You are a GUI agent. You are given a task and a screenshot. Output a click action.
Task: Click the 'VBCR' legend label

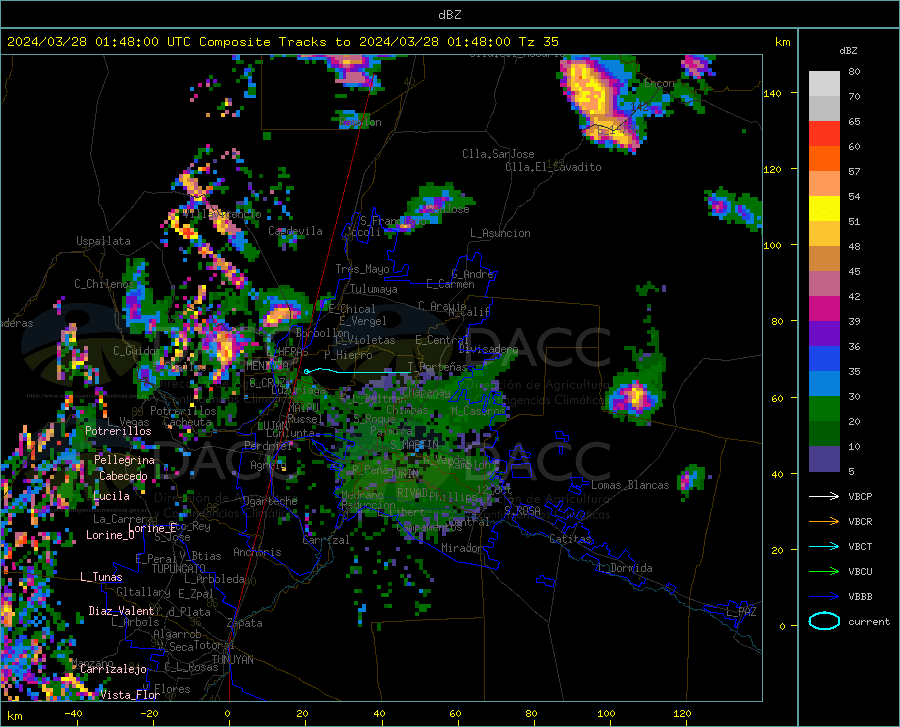pyautogui.click(x=860, y=522)
